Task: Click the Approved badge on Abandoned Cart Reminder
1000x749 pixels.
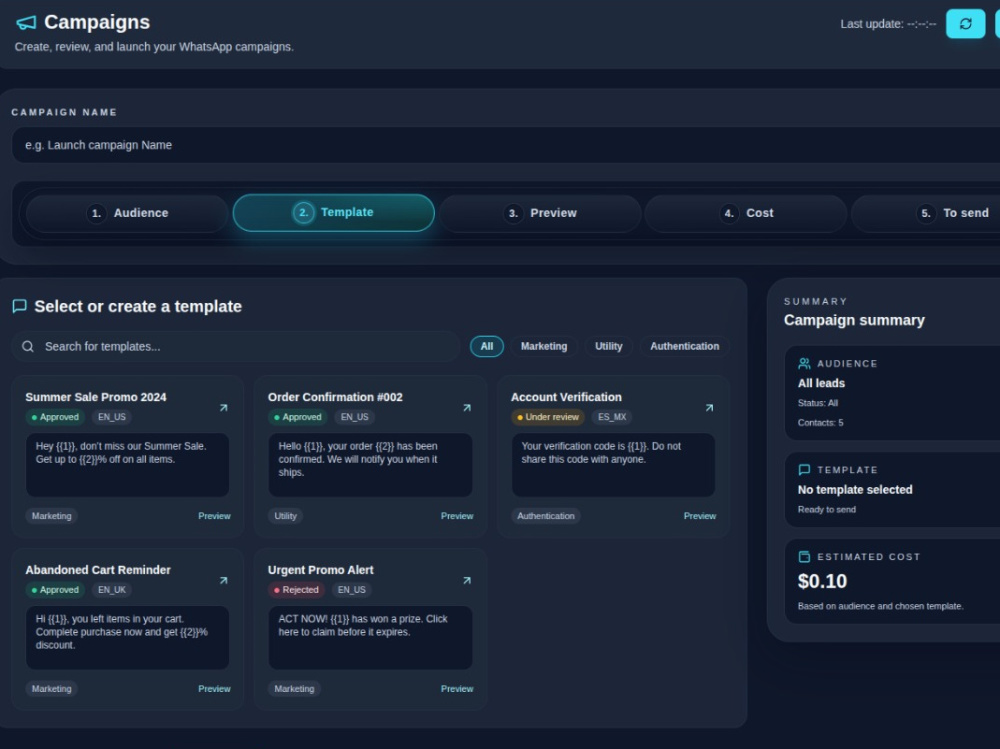Action: pyautogui.click(x=55, y=590)
